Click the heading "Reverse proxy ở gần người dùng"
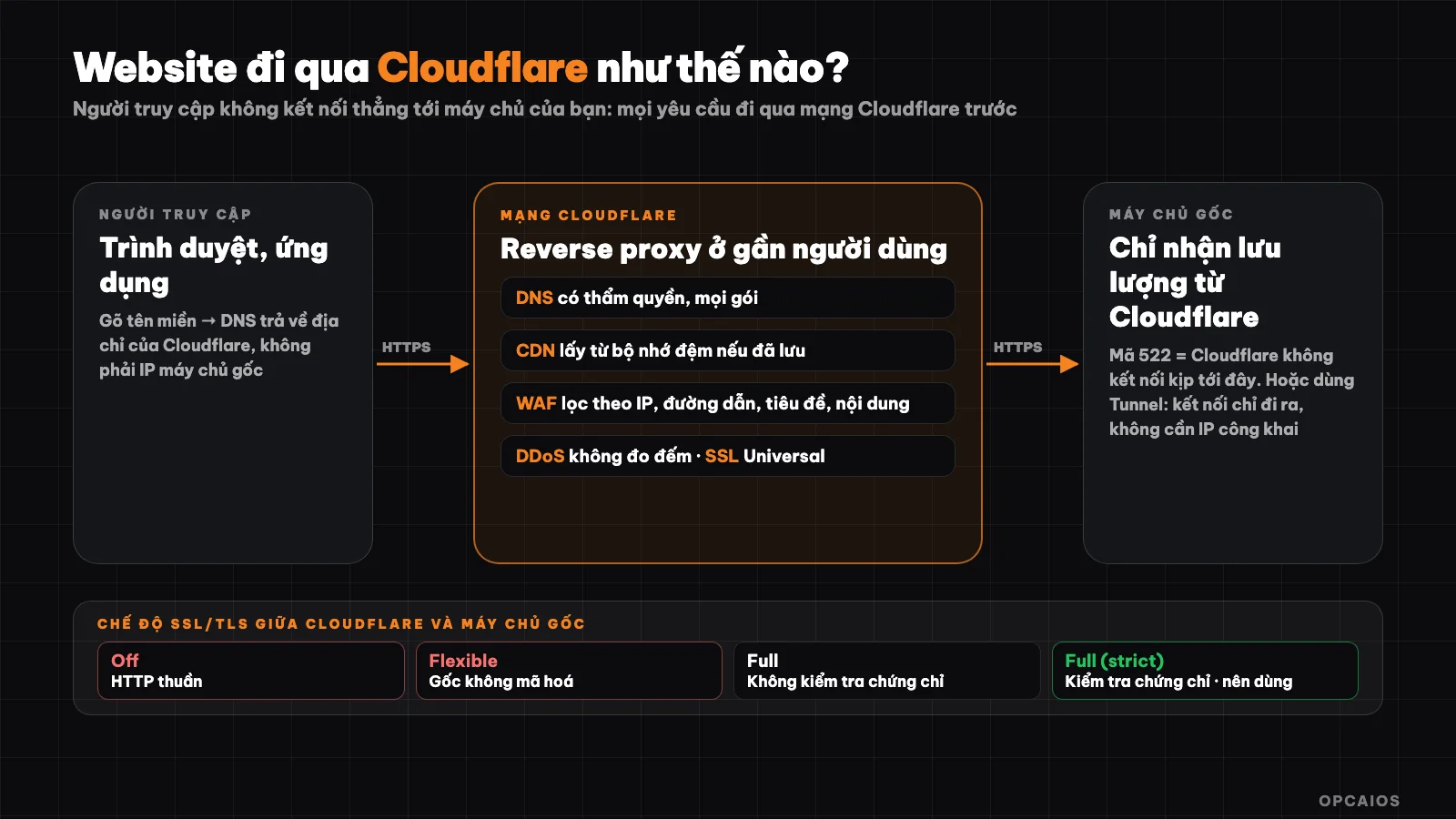 point(723,248)
